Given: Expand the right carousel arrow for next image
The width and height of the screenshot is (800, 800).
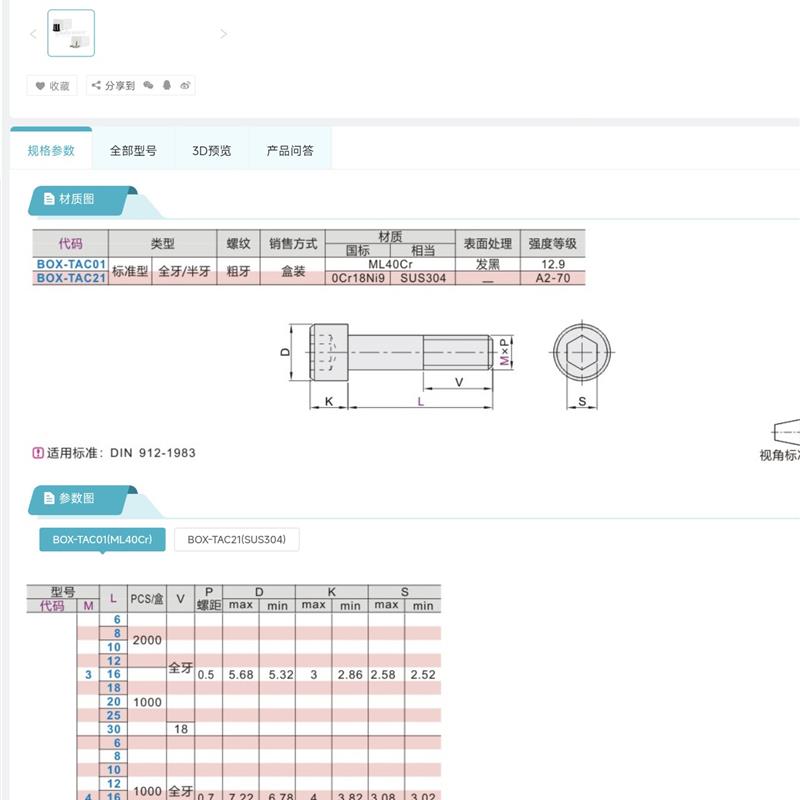Looking at the screenshot, I should pos(224,33).
